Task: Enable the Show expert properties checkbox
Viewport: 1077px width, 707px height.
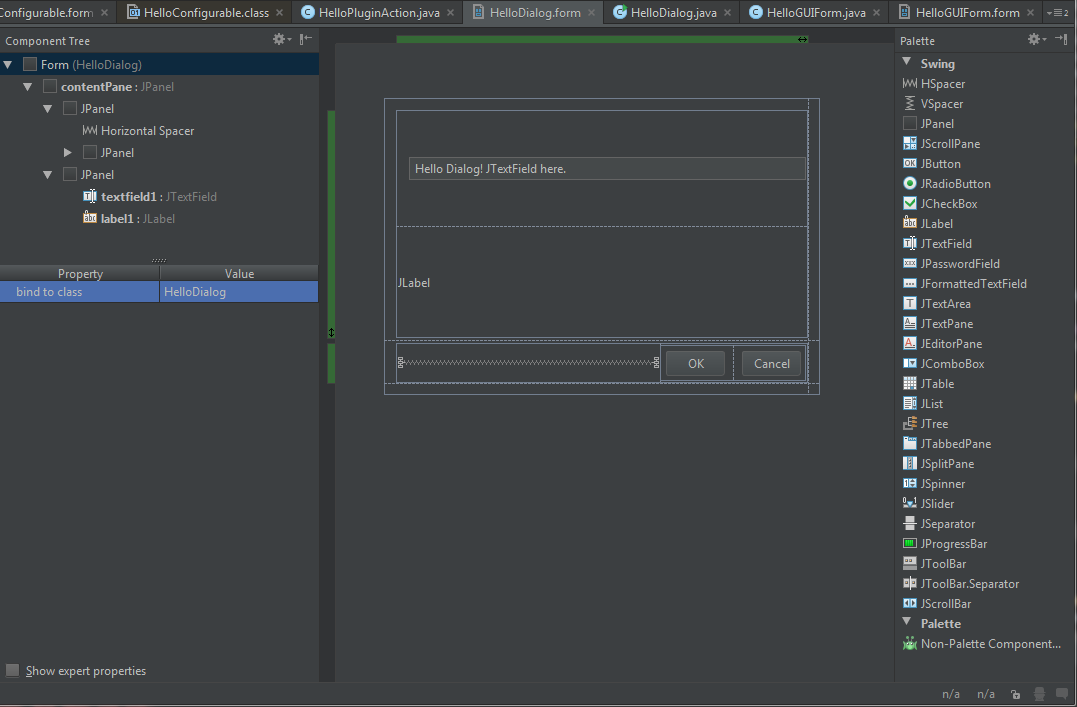Action: click(x=12, y=670)
